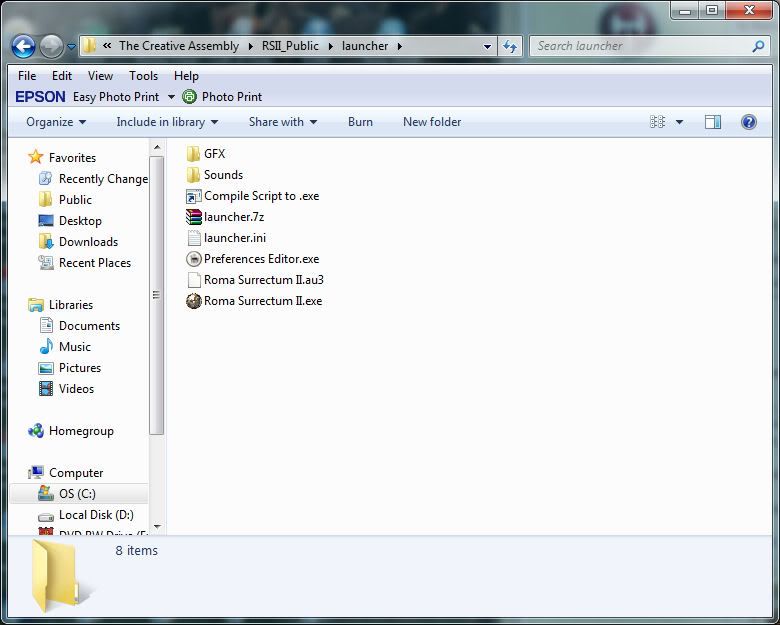Select OS (C:) drive in navigation pane
Screen dimensions: 780x625
coord(77,494)
